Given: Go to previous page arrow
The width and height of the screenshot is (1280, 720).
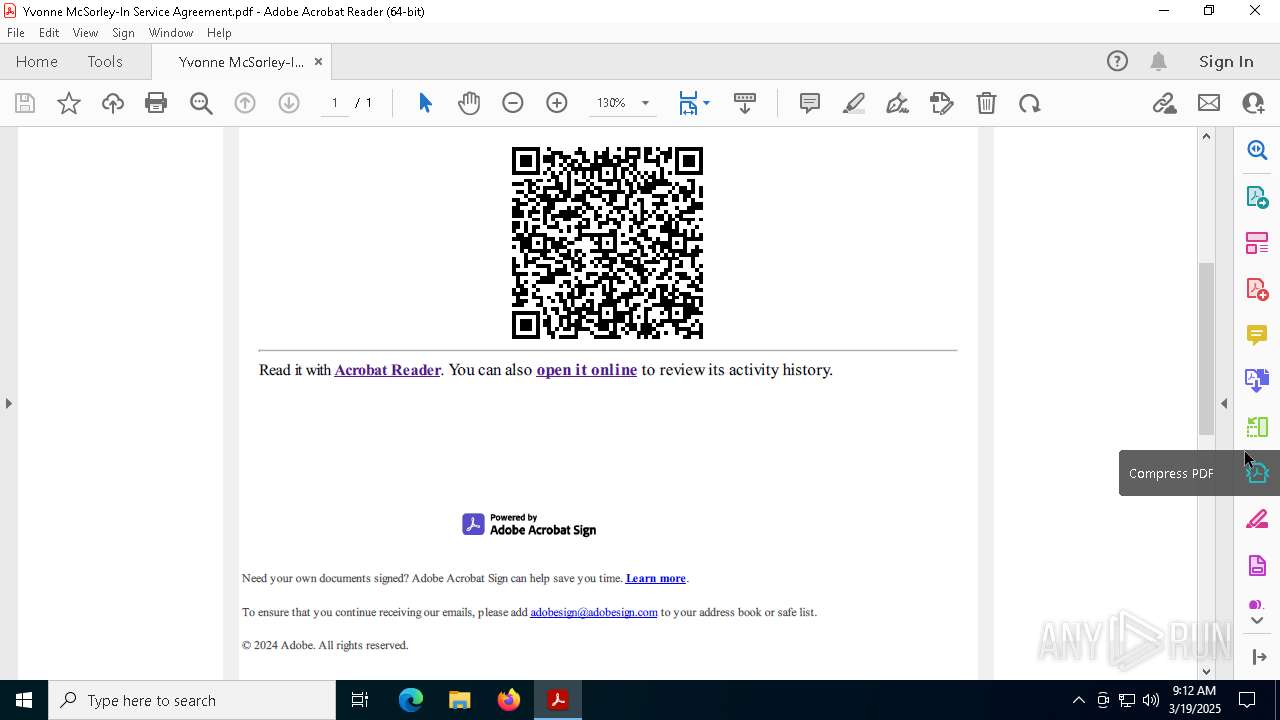Looking at the screenshot, I should pos(245,103).
